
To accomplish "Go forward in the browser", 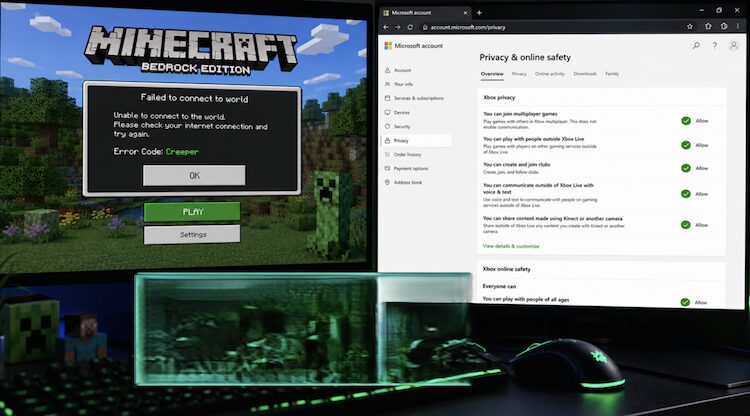I will pos(397,27).
